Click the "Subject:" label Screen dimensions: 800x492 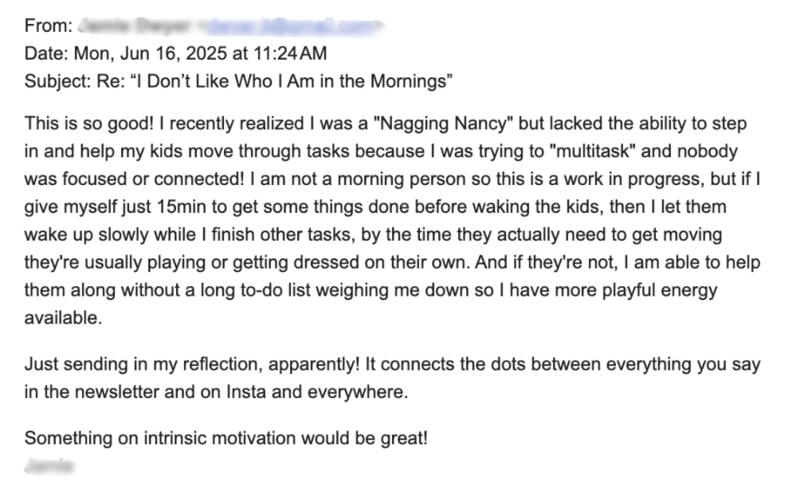coord(58,82)
